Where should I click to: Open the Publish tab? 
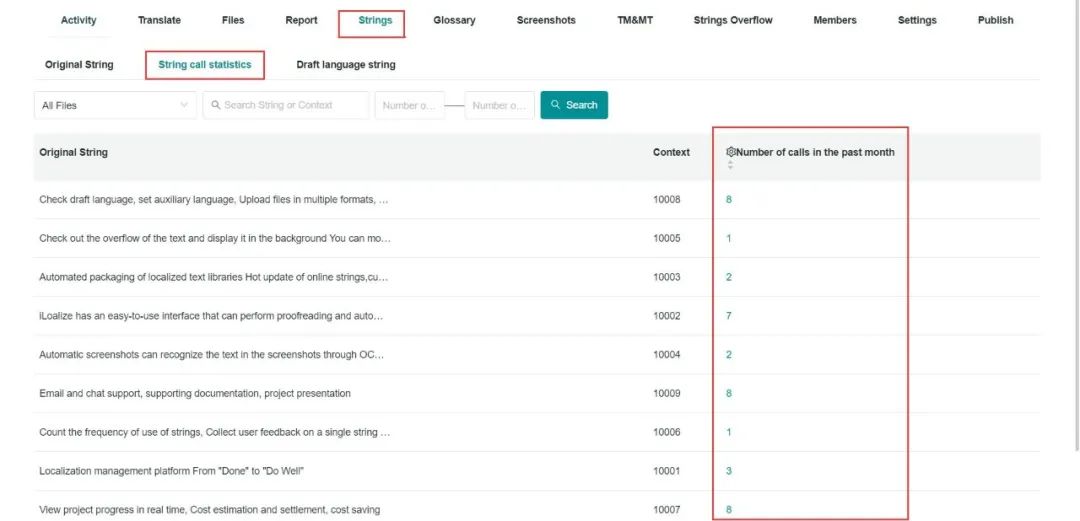click(995, 20)
